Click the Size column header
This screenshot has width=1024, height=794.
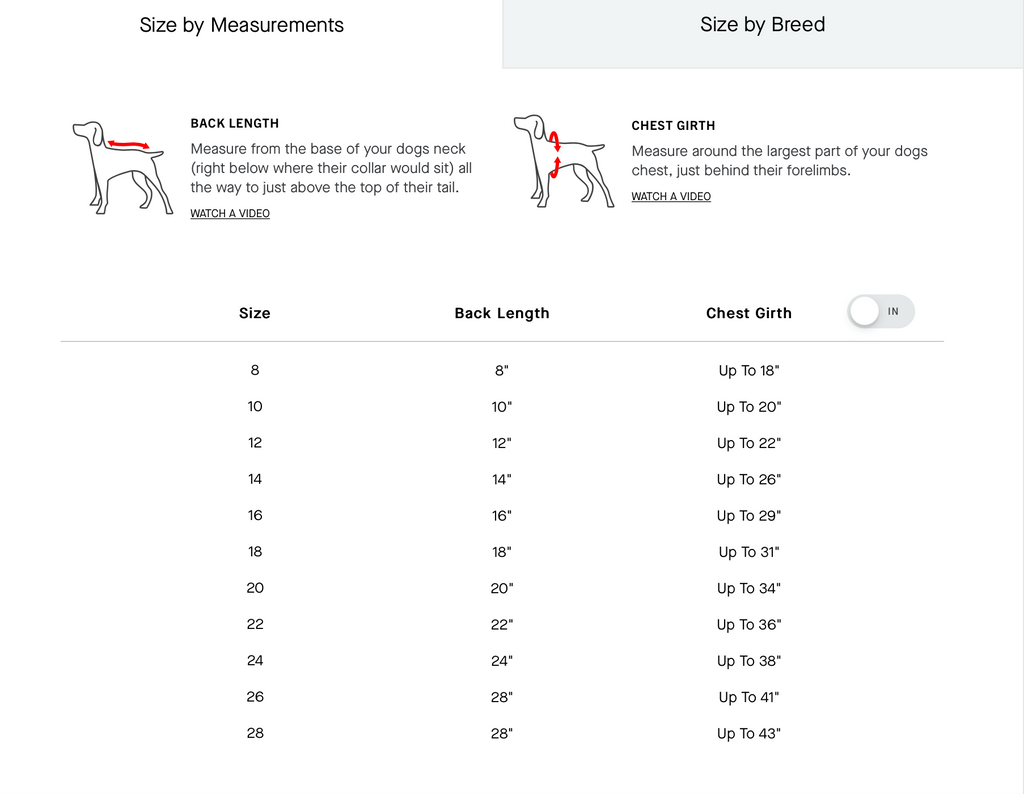pos(255,313)
